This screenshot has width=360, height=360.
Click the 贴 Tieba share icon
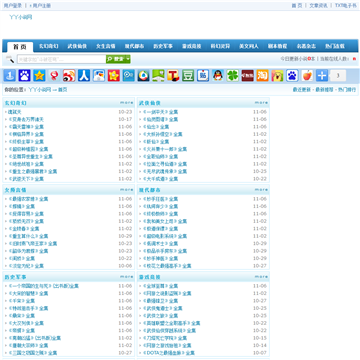point(203,76)
